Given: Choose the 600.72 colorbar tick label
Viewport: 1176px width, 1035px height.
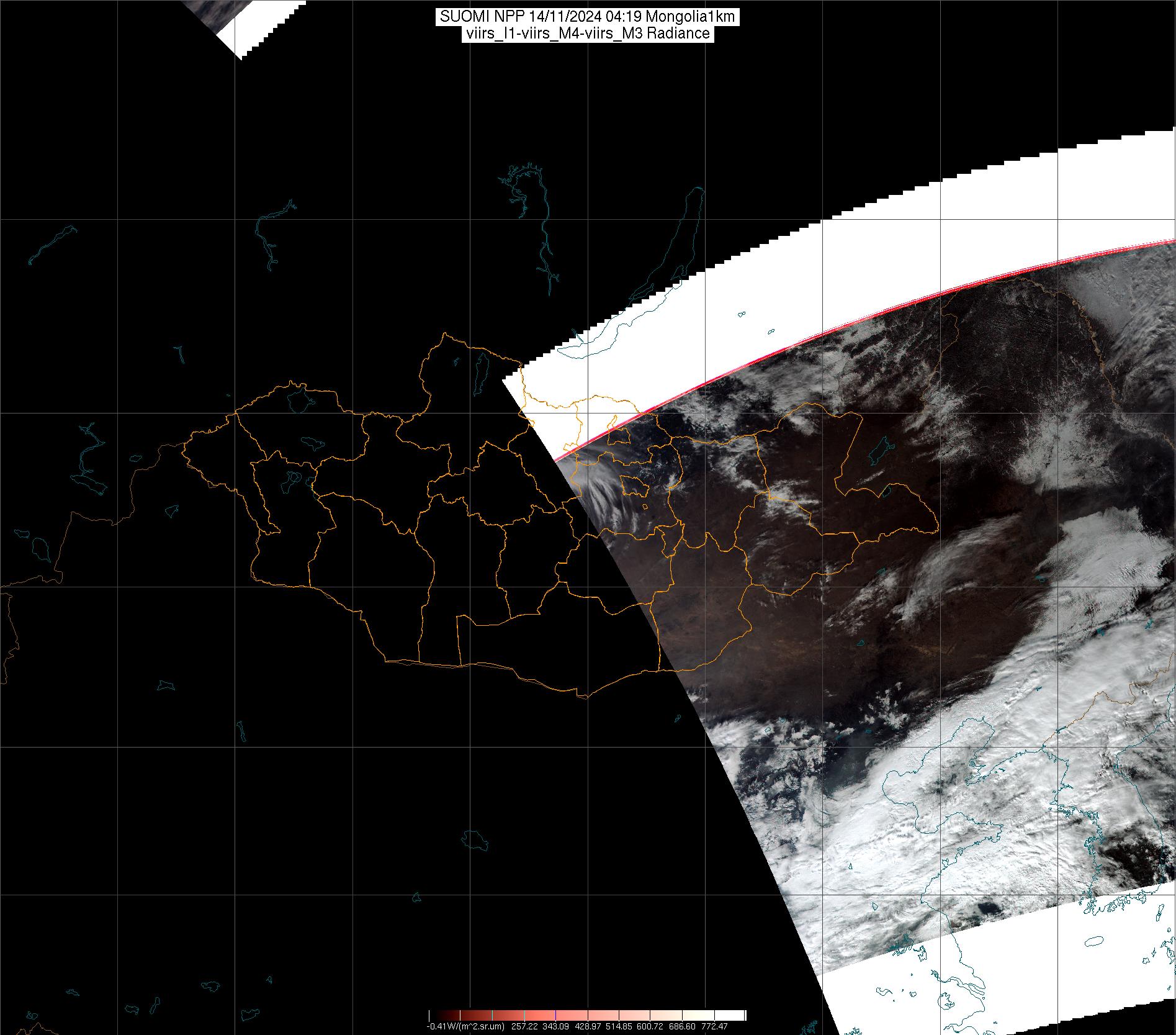Looking at the screenshot, I should 649,1027.
